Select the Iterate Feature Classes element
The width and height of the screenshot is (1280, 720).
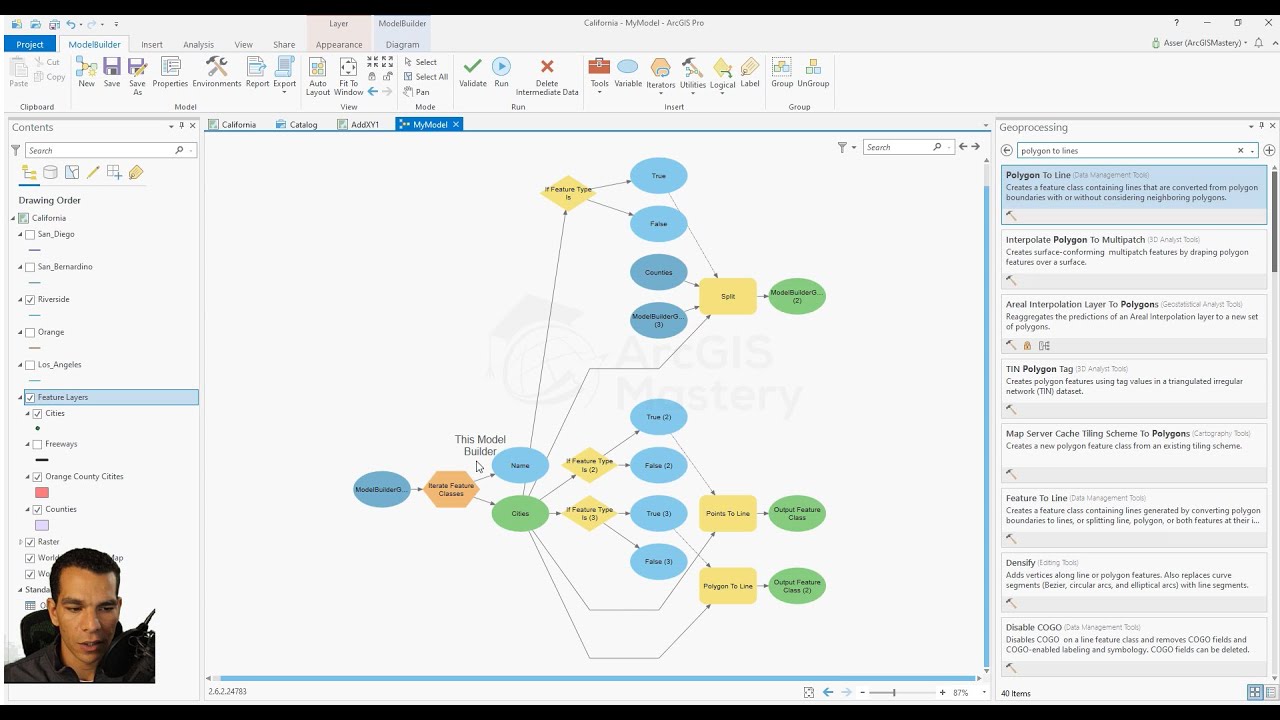(451, 489)
